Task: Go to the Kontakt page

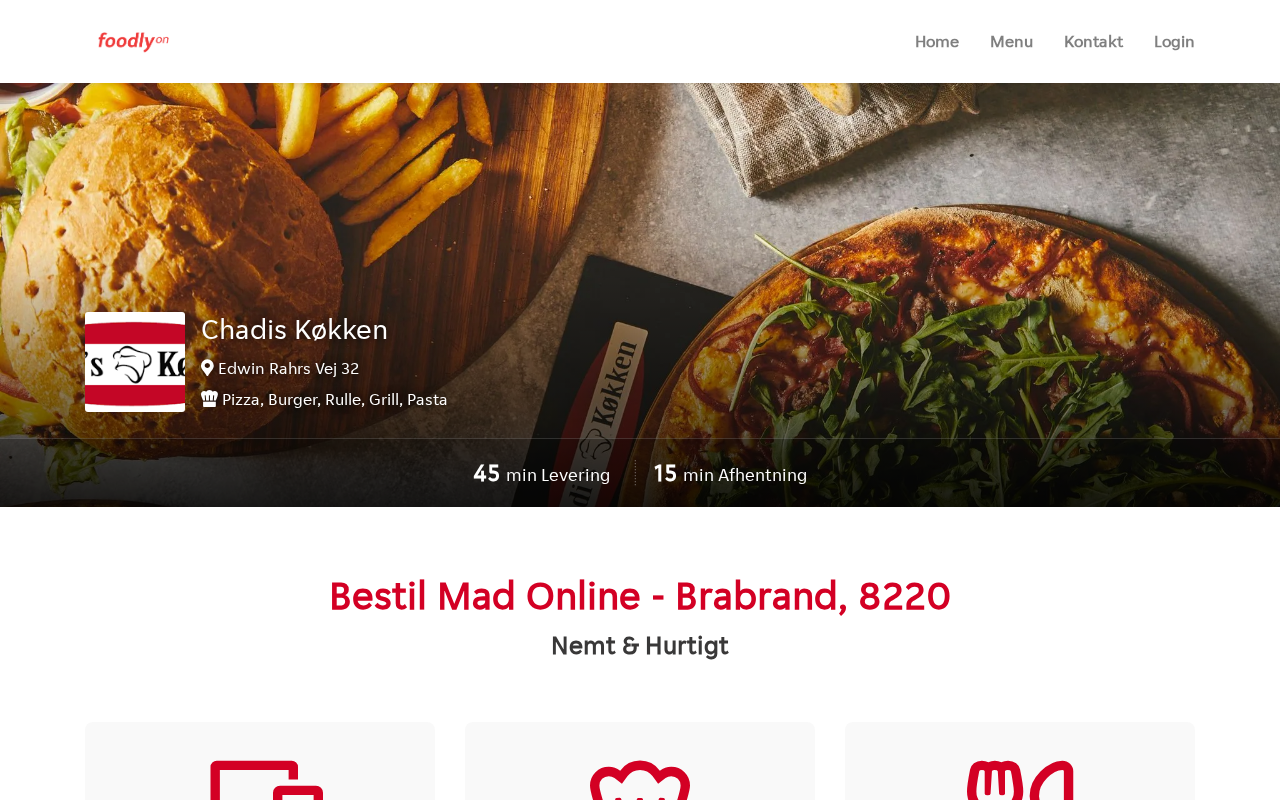Action: point(1093,41)
